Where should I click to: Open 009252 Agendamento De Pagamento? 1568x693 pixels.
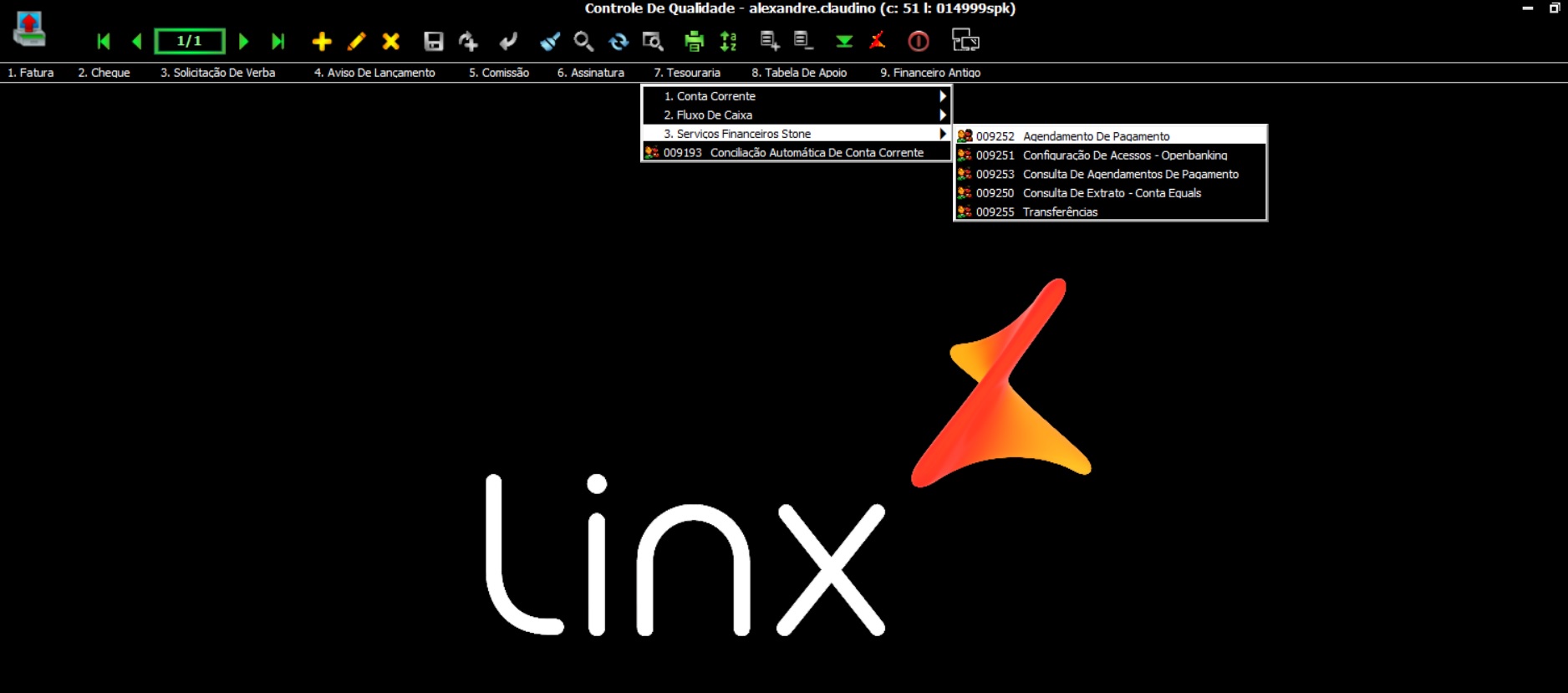click(x=1110, y=136)
